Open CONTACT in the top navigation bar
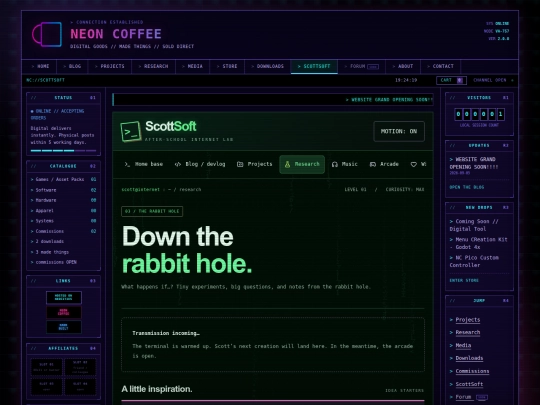Viewport: 540px width, 405px height. [440, 66]
